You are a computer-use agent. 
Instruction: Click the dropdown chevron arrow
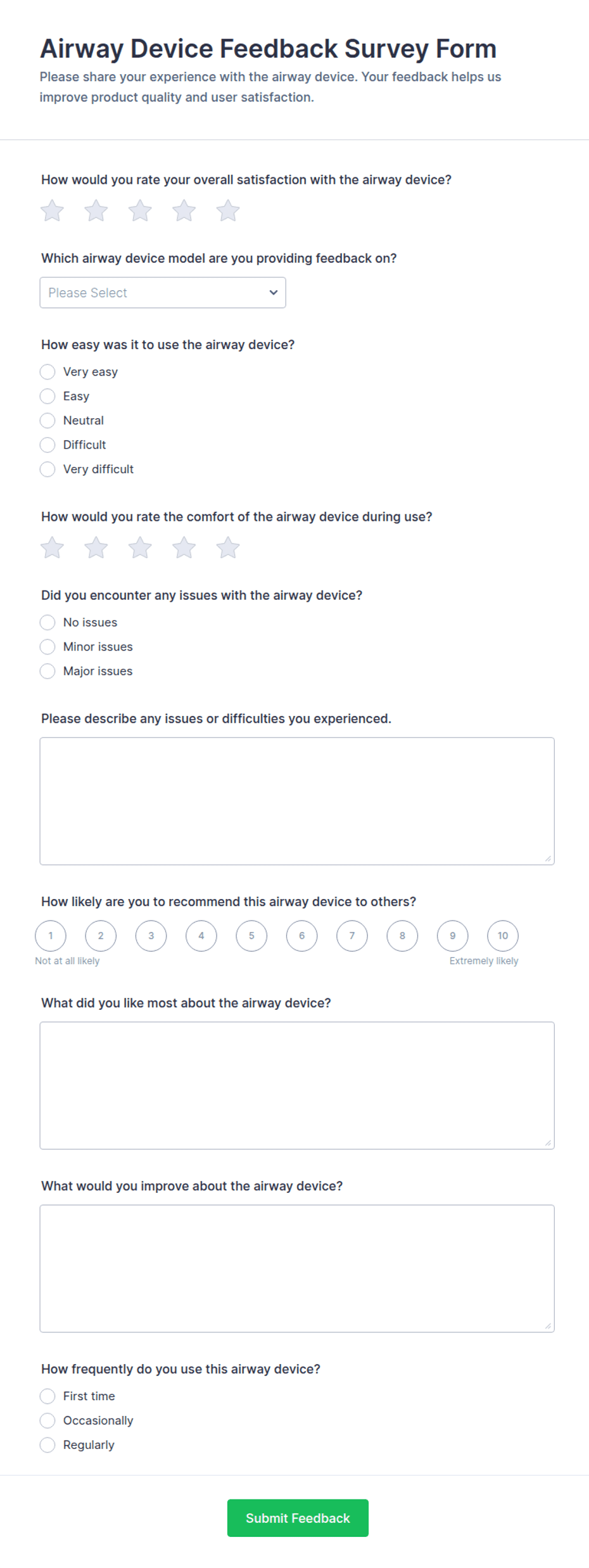[x=274, y=293]
